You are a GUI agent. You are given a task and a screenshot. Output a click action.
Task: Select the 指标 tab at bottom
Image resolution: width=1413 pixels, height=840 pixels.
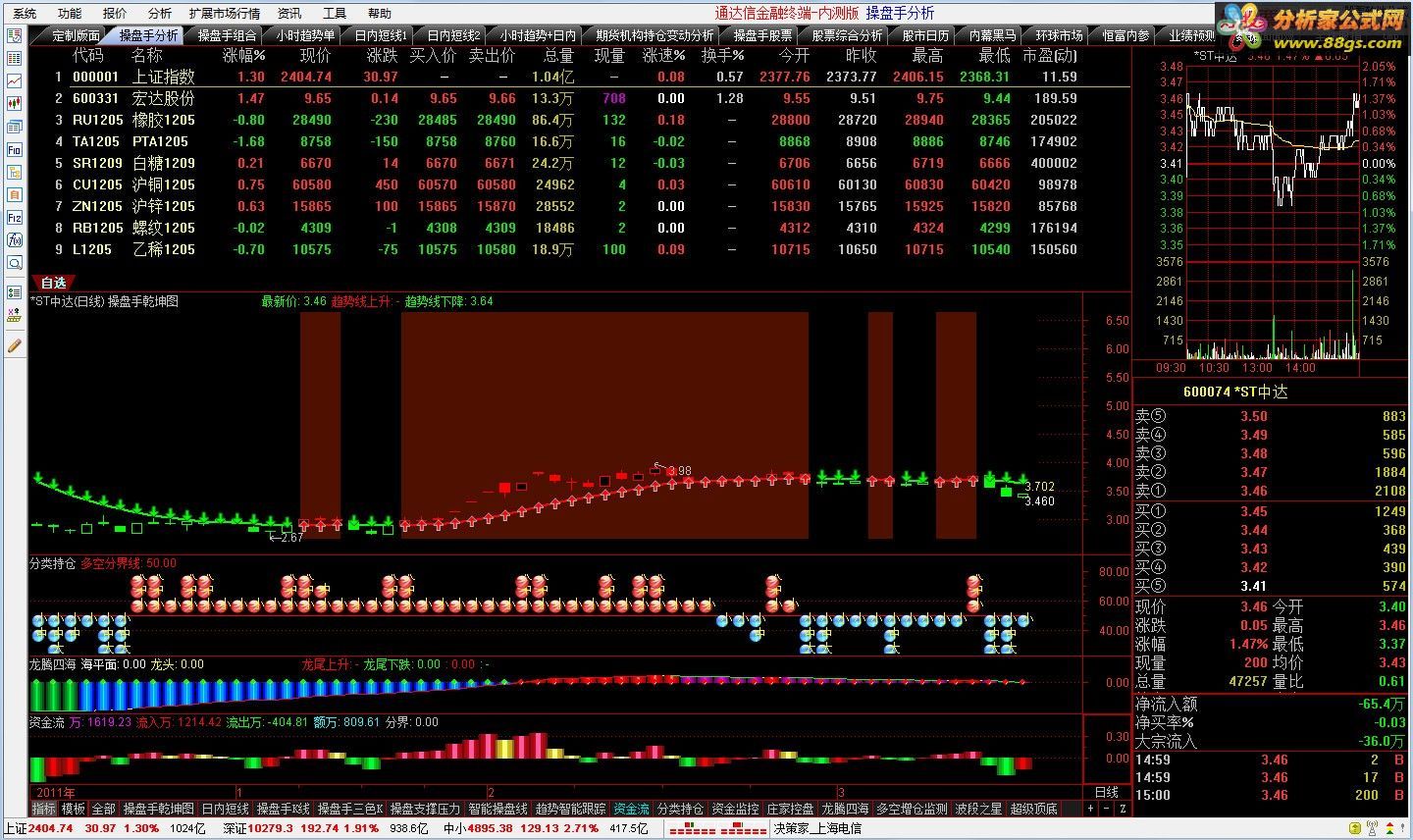click(44, 809)
